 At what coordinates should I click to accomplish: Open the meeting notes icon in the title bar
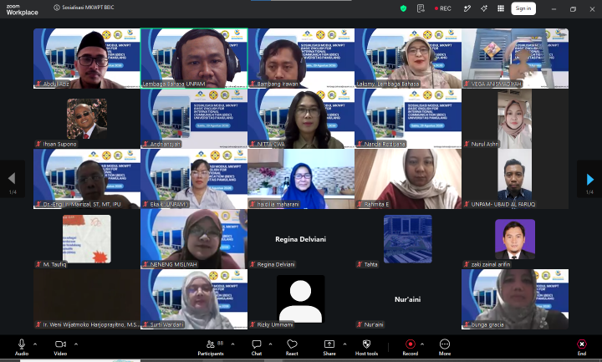[420, 8]
